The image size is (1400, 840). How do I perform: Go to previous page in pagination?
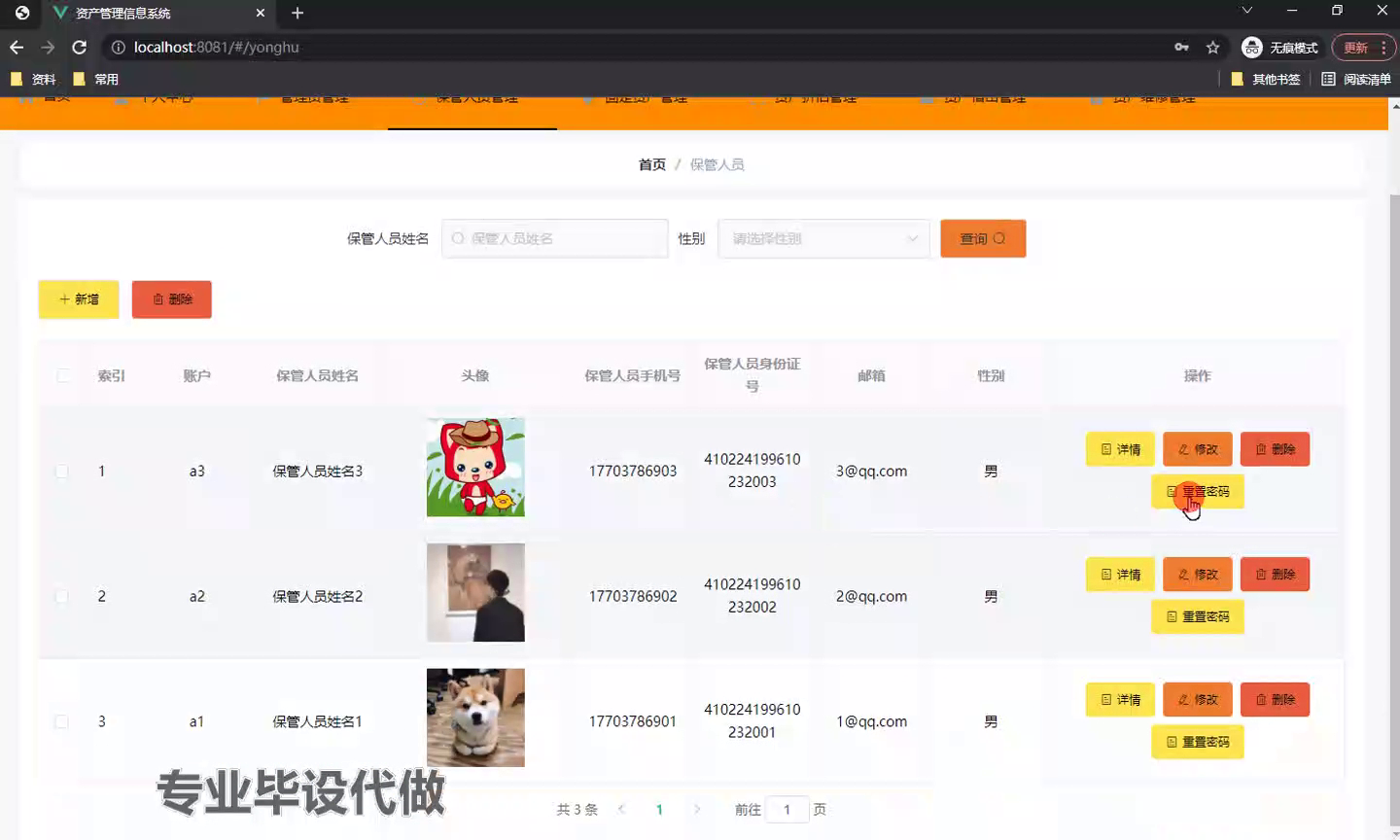click(621, 809)
